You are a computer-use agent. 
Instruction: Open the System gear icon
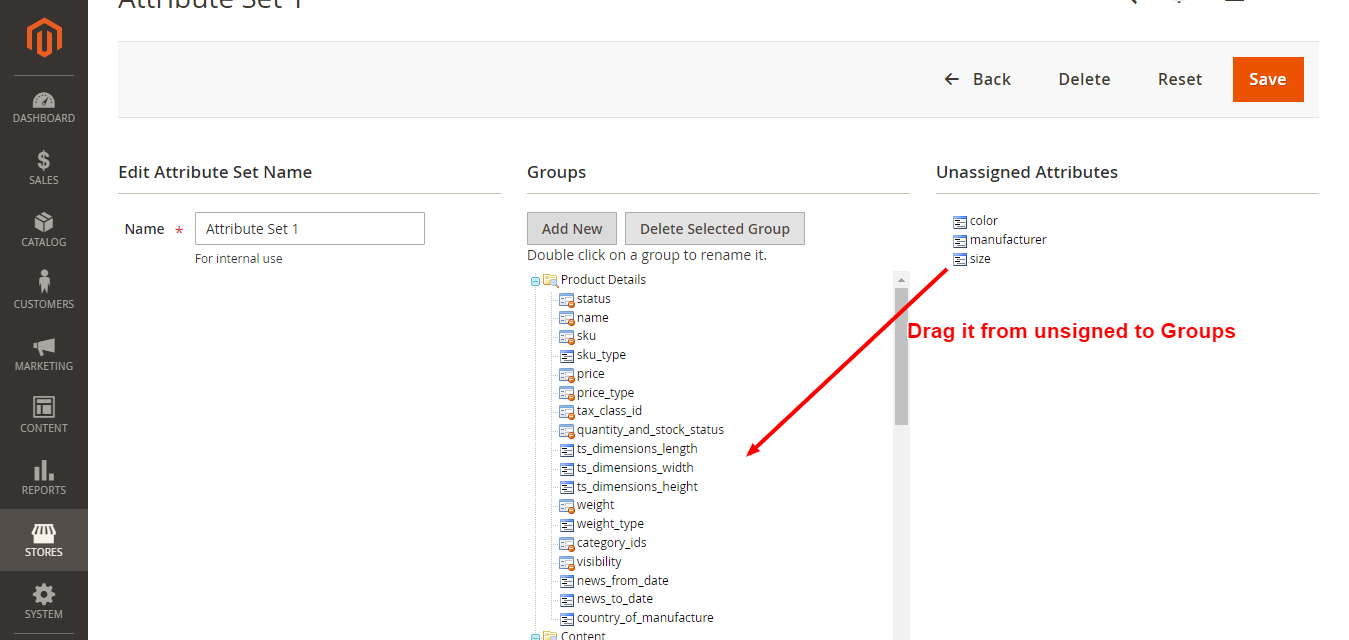coord(44,595)
